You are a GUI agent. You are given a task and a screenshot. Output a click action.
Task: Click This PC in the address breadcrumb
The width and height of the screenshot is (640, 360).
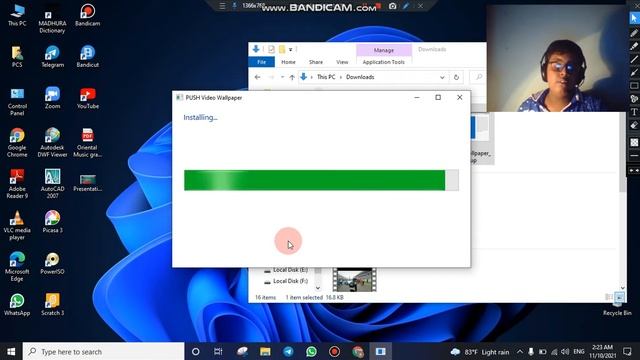pos(326,77)
